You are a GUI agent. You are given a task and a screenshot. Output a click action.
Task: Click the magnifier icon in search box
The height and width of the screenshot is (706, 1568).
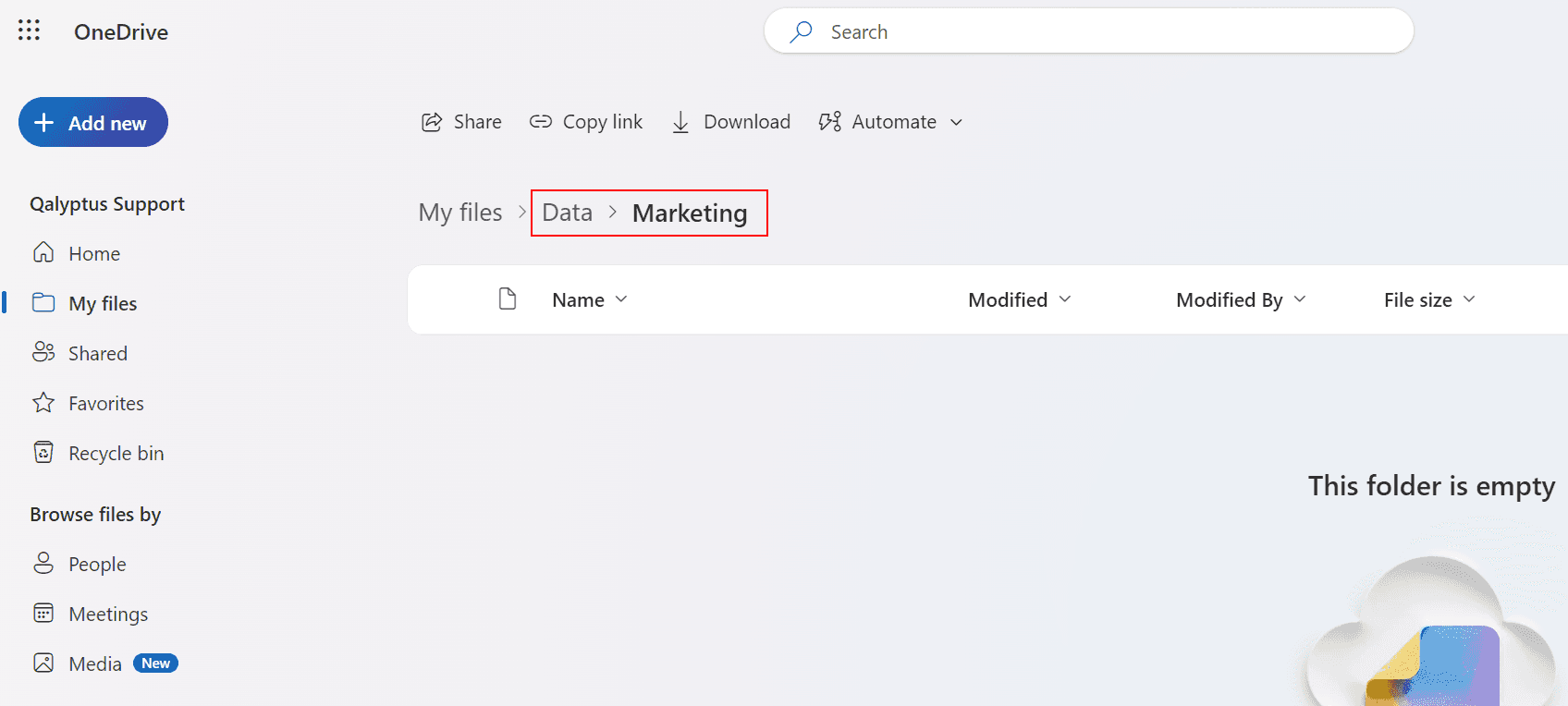coord(801,31)
